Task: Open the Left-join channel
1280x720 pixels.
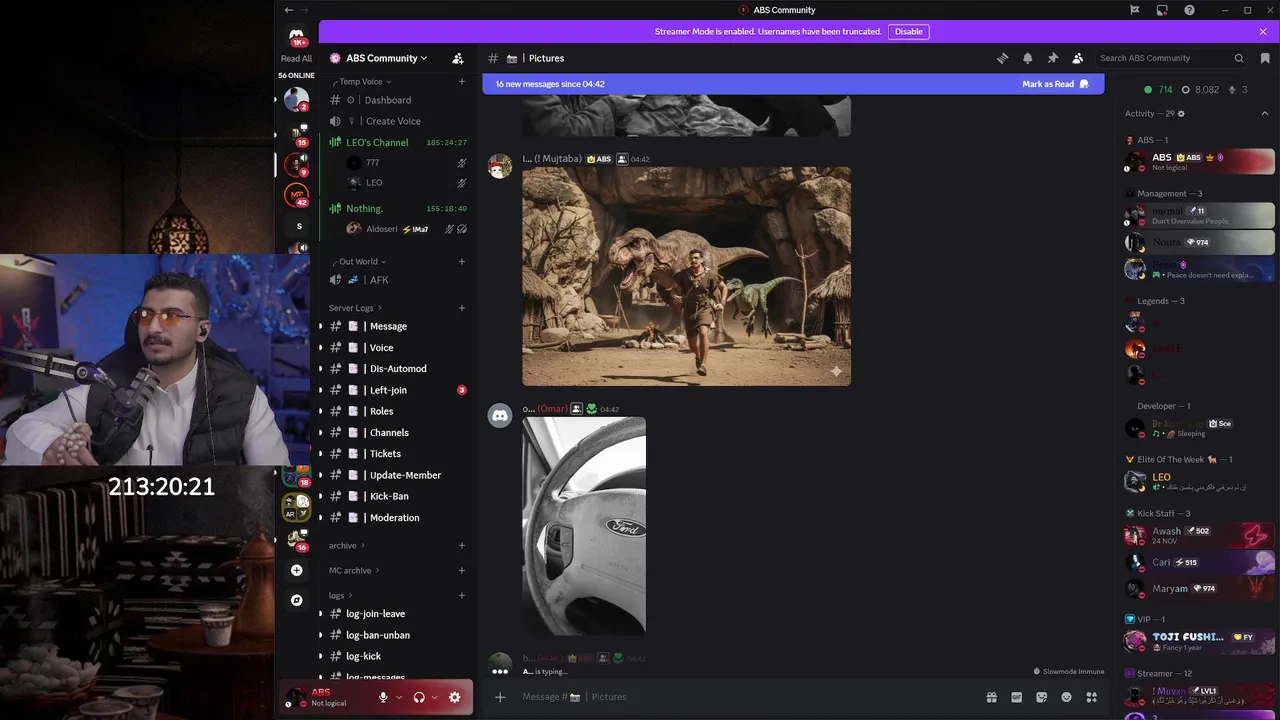Action: [397, 390]
